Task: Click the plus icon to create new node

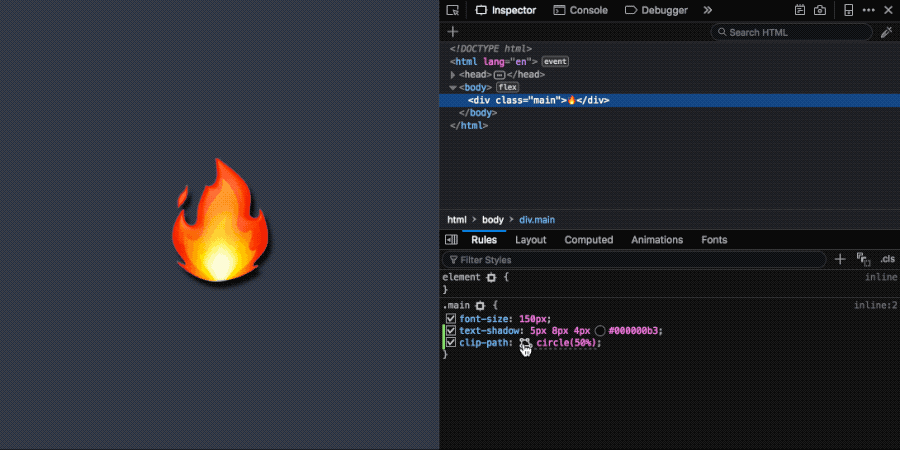Action: (453, 32)
